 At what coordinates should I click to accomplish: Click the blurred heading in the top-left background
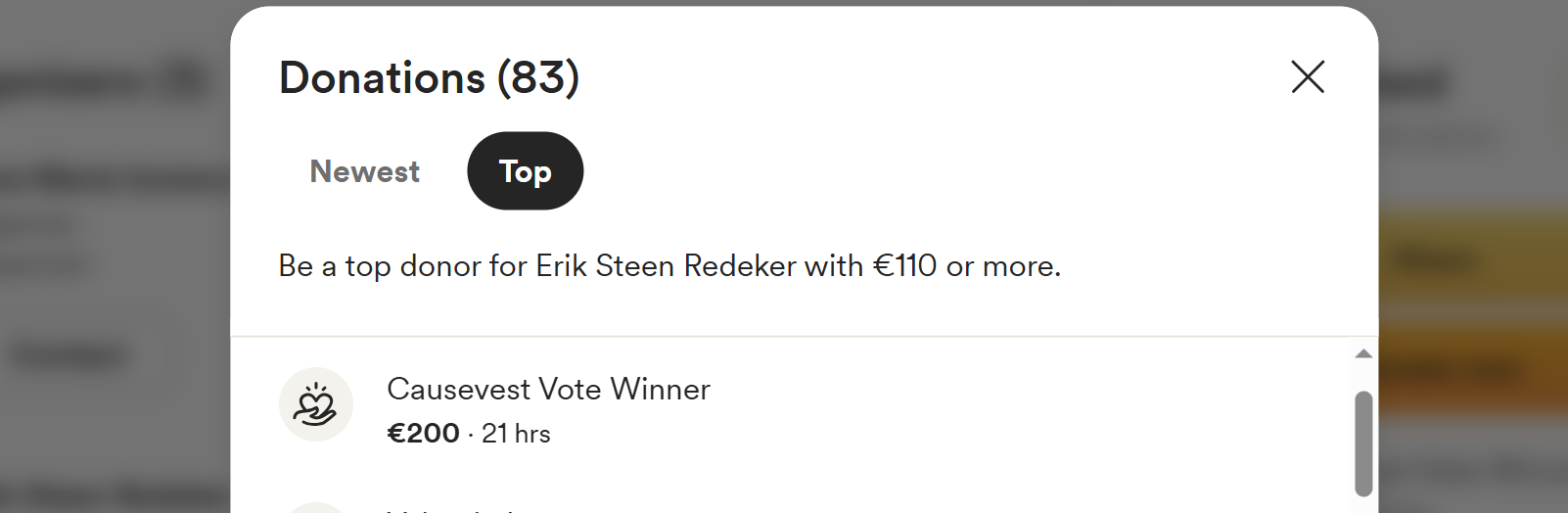point(103,81)
